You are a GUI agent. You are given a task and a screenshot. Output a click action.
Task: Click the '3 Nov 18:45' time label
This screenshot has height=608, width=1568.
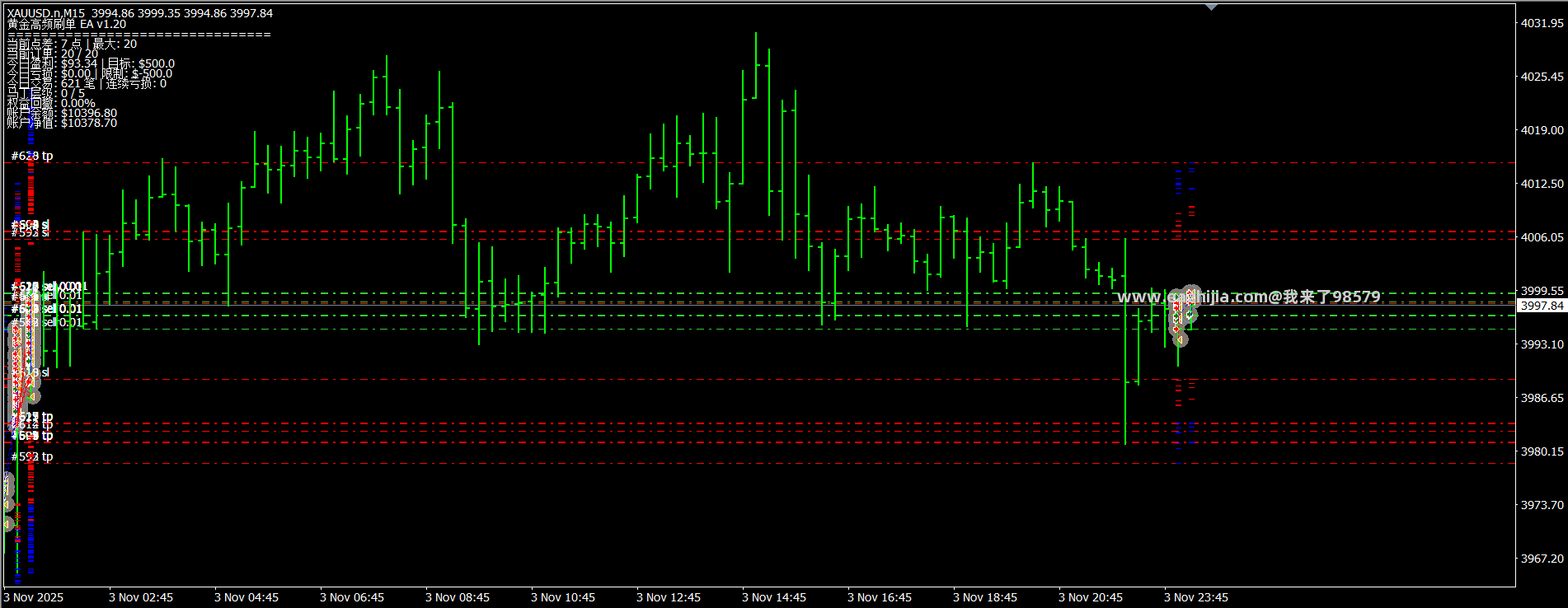point(985,597)
